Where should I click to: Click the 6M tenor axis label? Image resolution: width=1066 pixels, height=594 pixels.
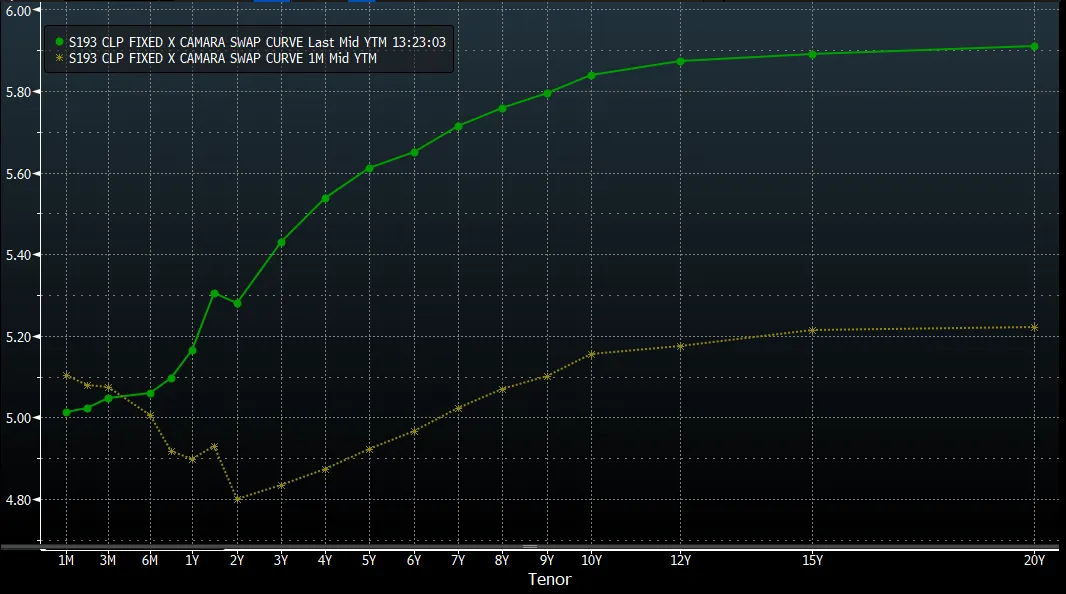(x=150, y=561)
